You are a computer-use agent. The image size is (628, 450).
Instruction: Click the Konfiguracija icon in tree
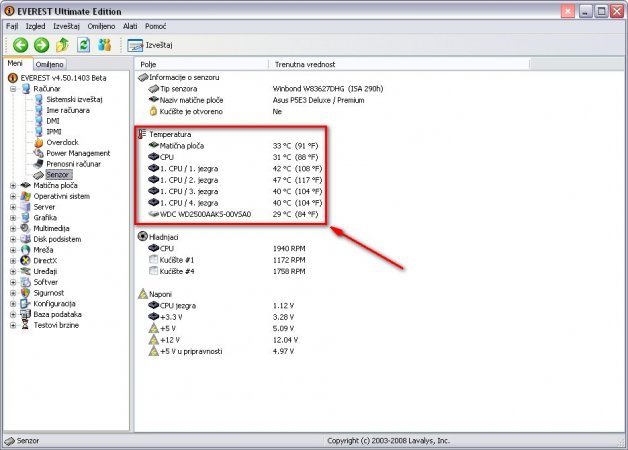click(25, 303)
